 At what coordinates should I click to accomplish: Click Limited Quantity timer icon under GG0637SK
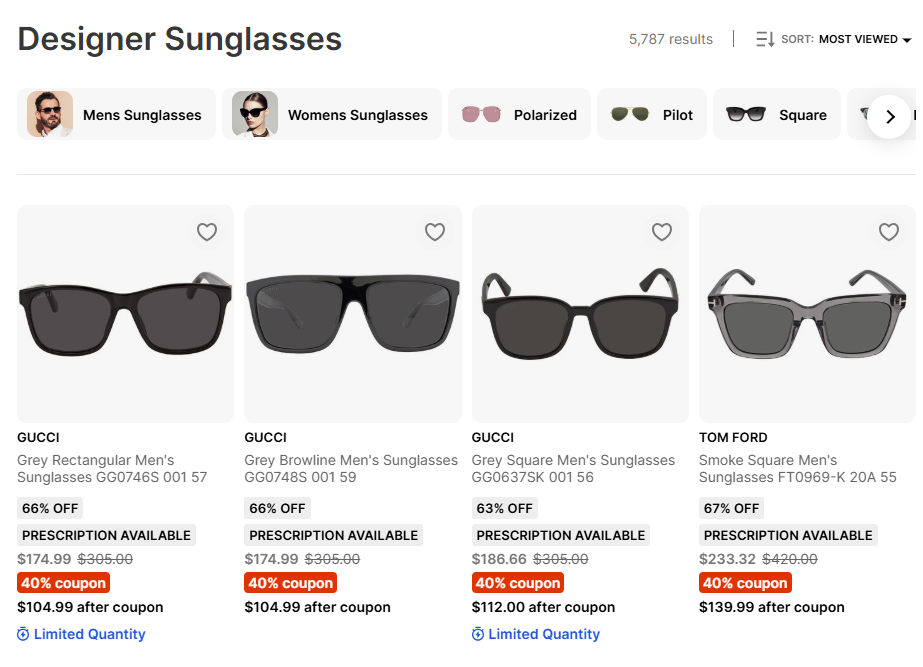click(478, 634)
